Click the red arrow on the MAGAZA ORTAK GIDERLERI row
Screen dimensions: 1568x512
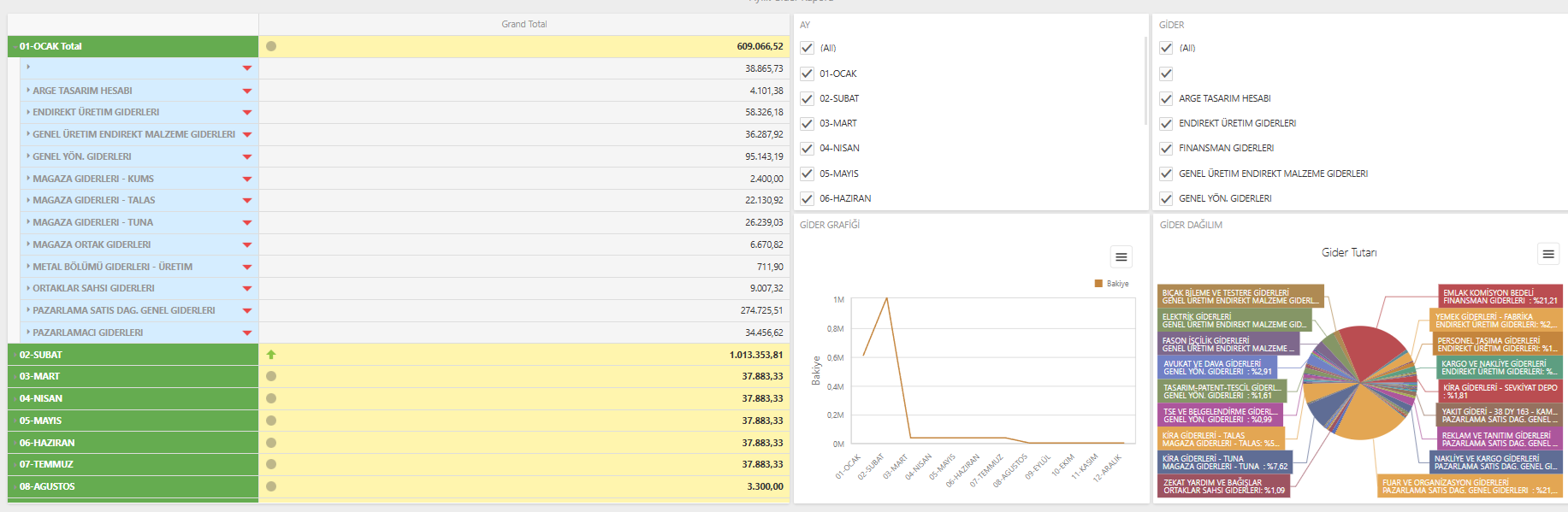tap(247, 244)
